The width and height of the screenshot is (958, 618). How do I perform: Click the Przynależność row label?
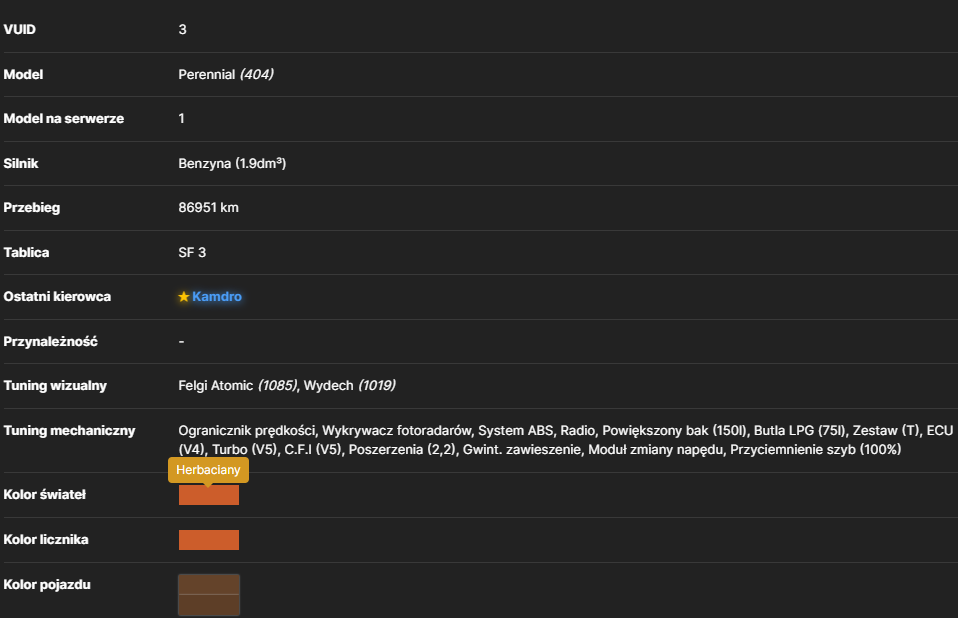[50, 341]
